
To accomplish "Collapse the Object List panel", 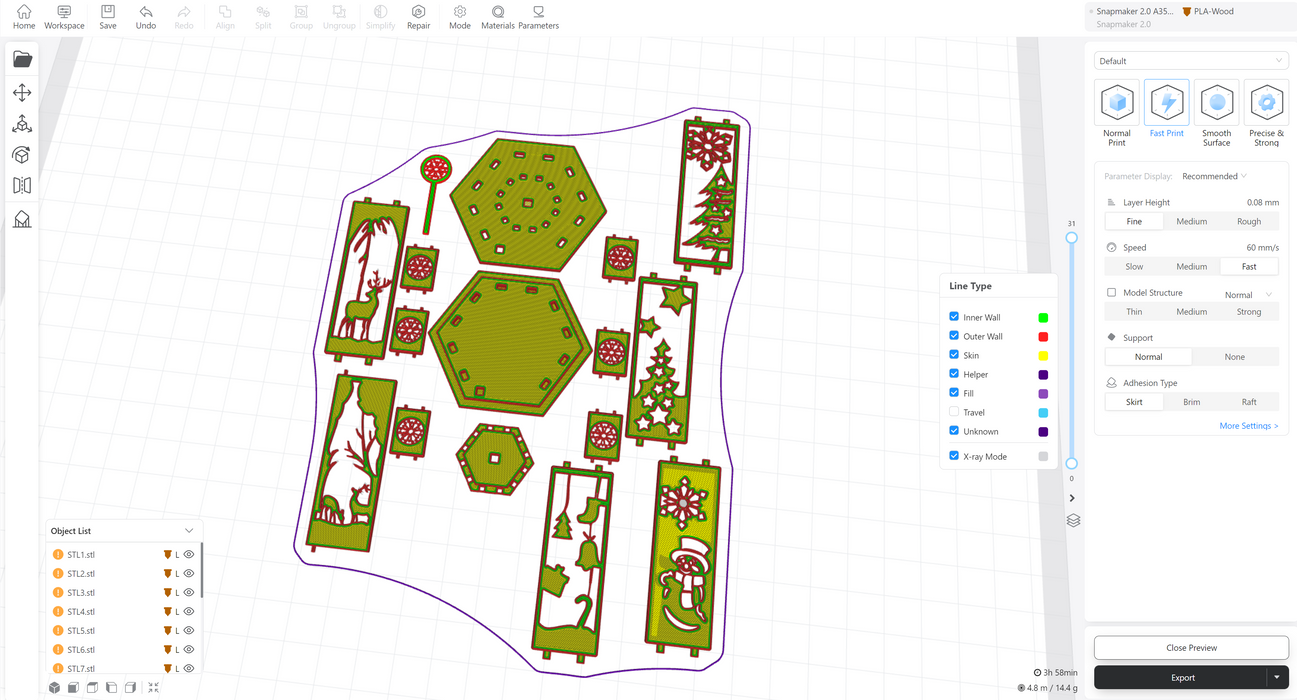I will 189,531.
